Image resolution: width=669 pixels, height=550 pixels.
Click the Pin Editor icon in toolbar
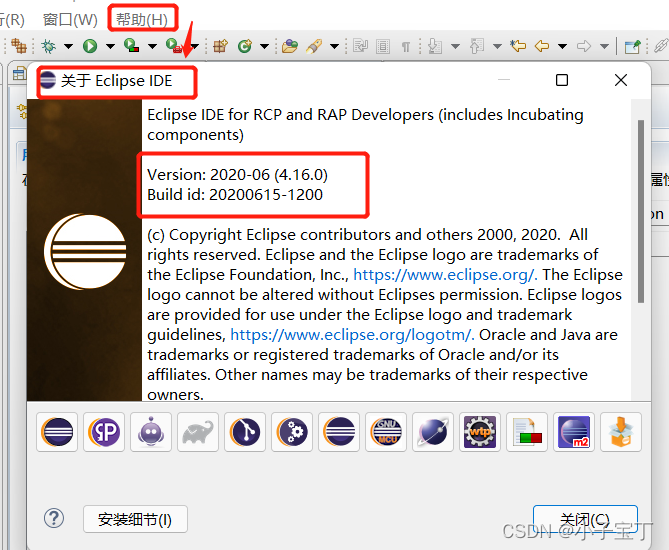tap(632, 46)
